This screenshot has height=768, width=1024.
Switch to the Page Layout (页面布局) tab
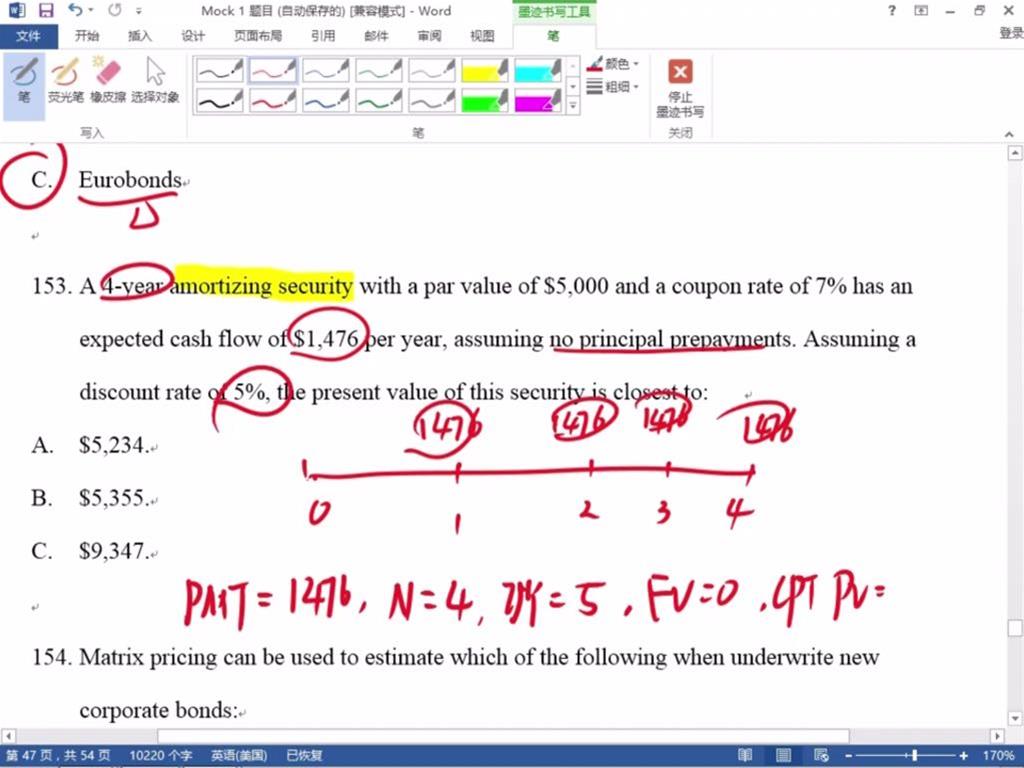pos(258,36)
